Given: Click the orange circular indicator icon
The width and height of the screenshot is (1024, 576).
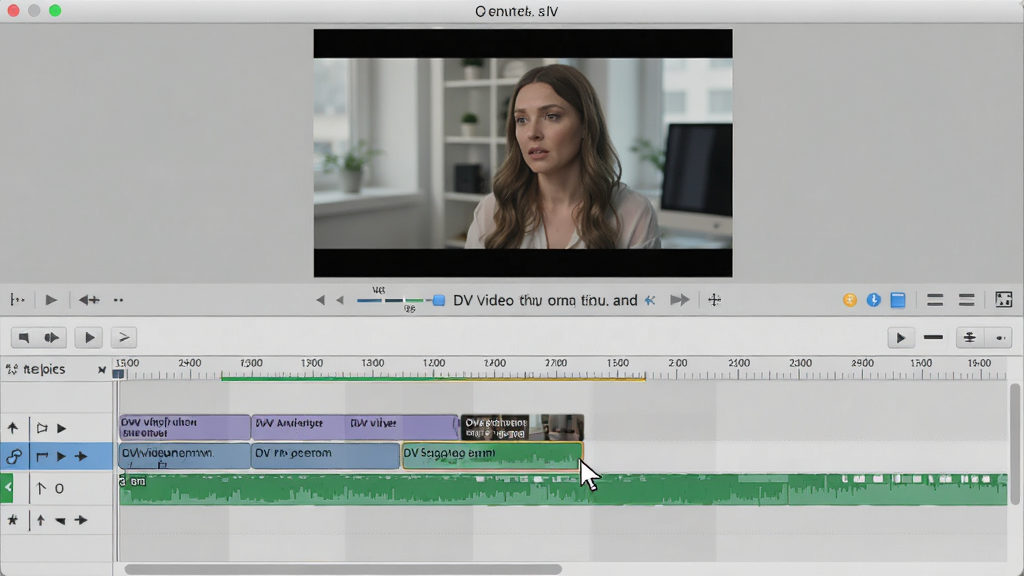Looking at the screenshot, I should coord(850,300).
